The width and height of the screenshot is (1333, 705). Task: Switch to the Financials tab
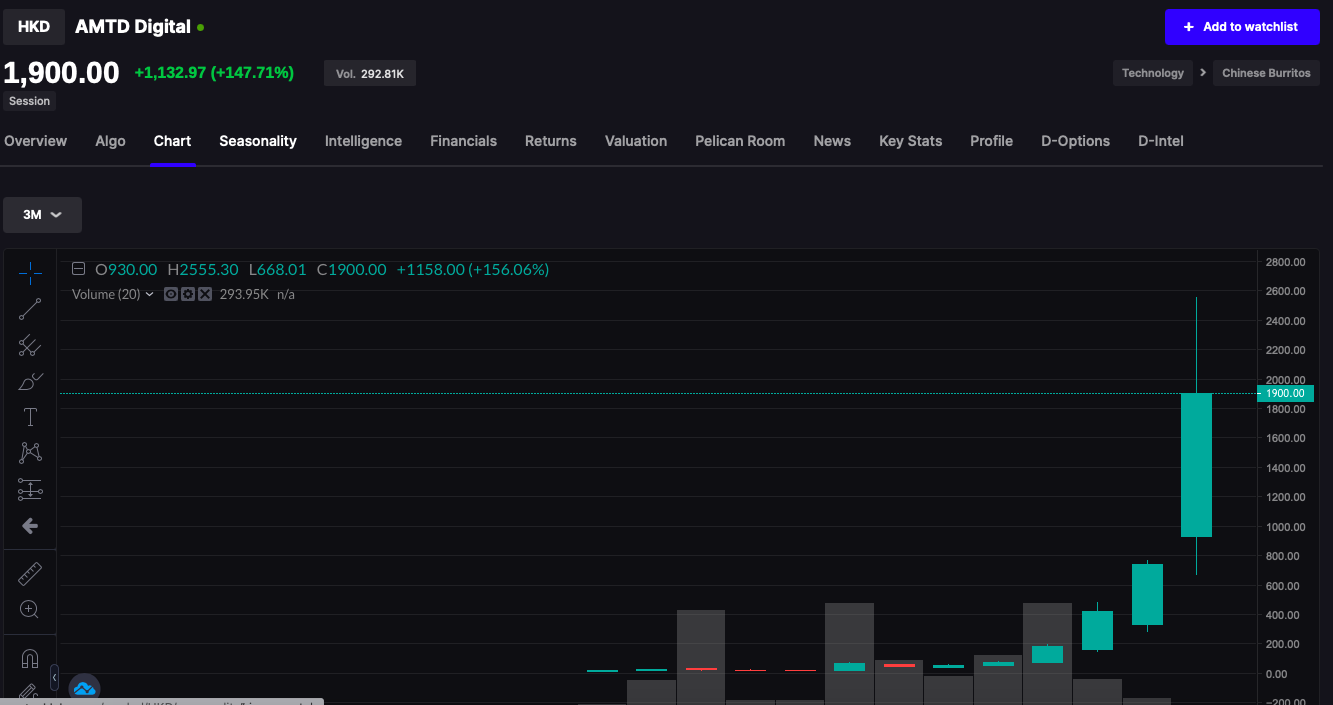463,141
